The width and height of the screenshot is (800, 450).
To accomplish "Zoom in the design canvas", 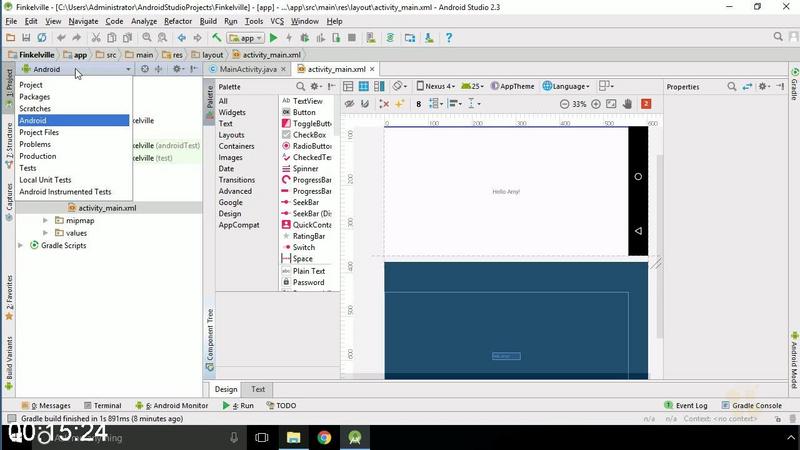I will 595,104.
